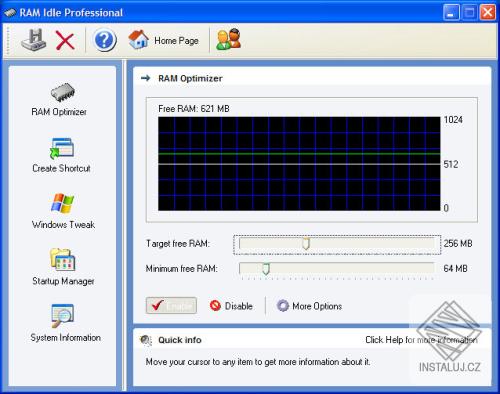Open help with the blue question mark icon

[104, 40]
